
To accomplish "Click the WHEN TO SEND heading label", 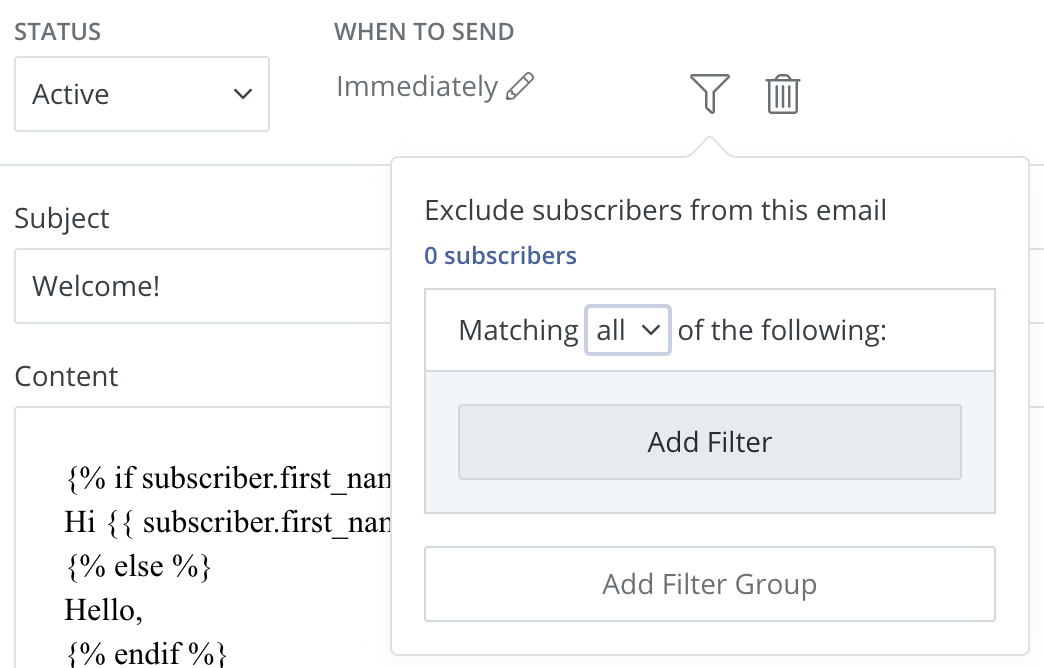I will point(424,32).
